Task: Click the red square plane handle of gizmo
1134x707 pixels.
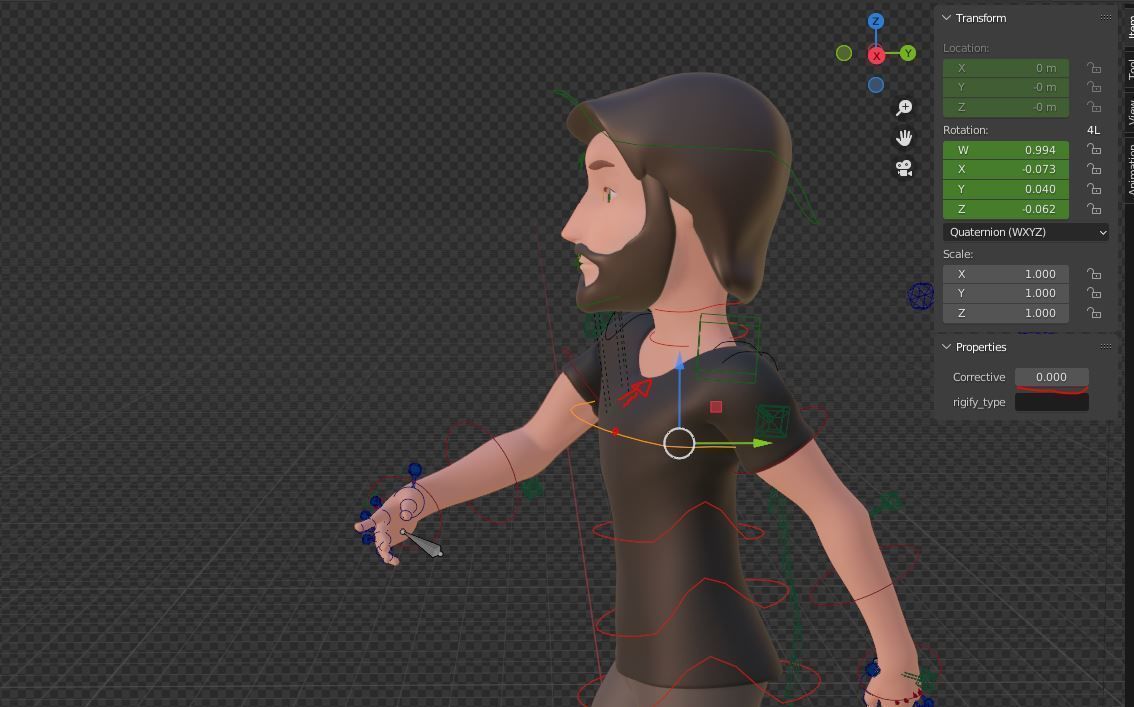Action: click(x=716, y=407)
